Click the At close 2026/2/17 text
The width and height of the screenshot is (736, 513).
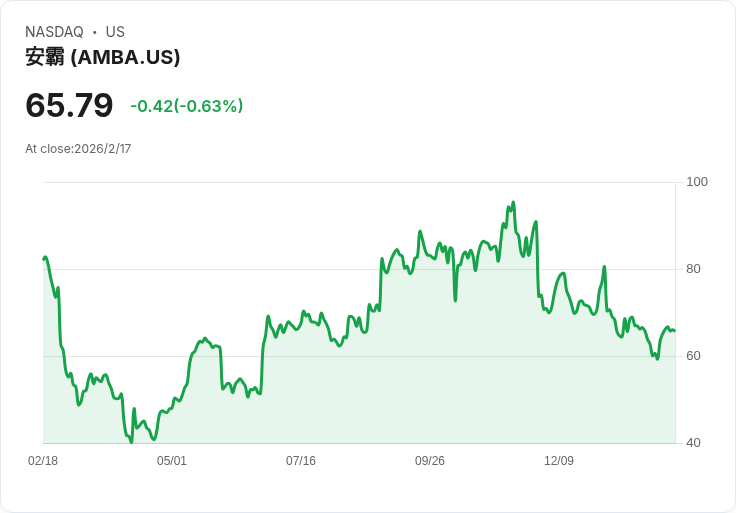tap(78, 149)
